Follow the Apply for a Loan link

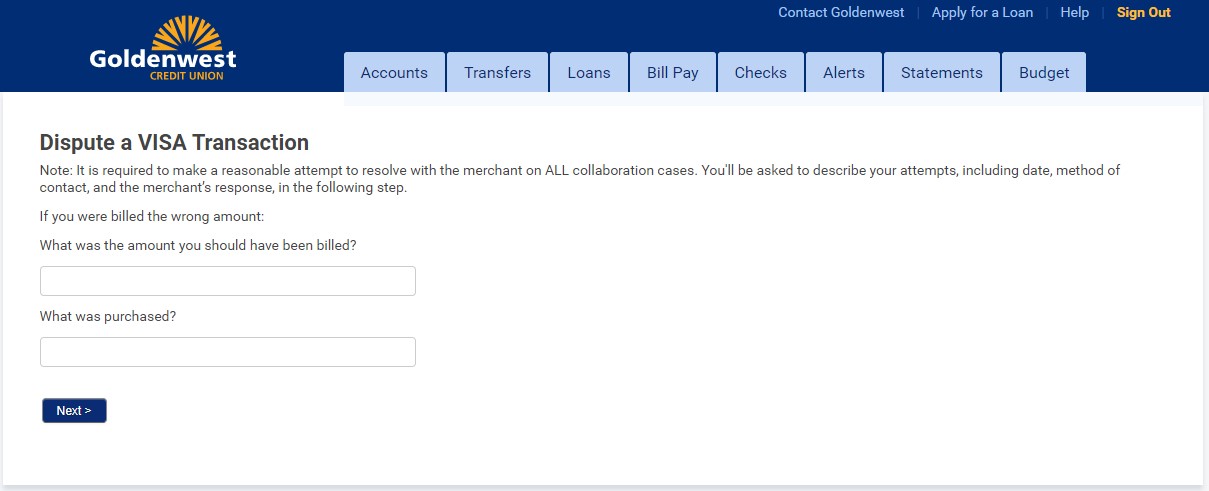click(x=982, y=13)
